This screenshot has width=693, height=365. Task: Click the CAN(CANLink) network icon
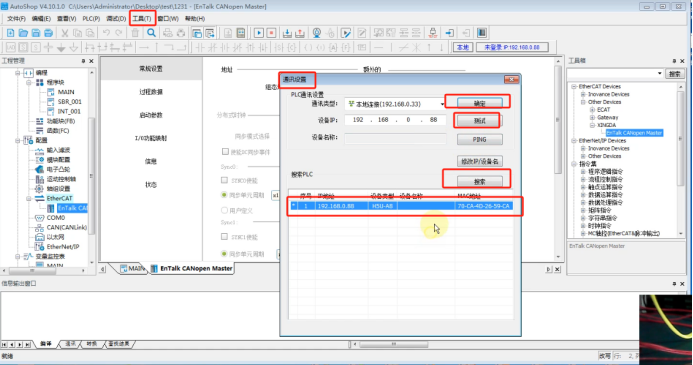point(39,227)
